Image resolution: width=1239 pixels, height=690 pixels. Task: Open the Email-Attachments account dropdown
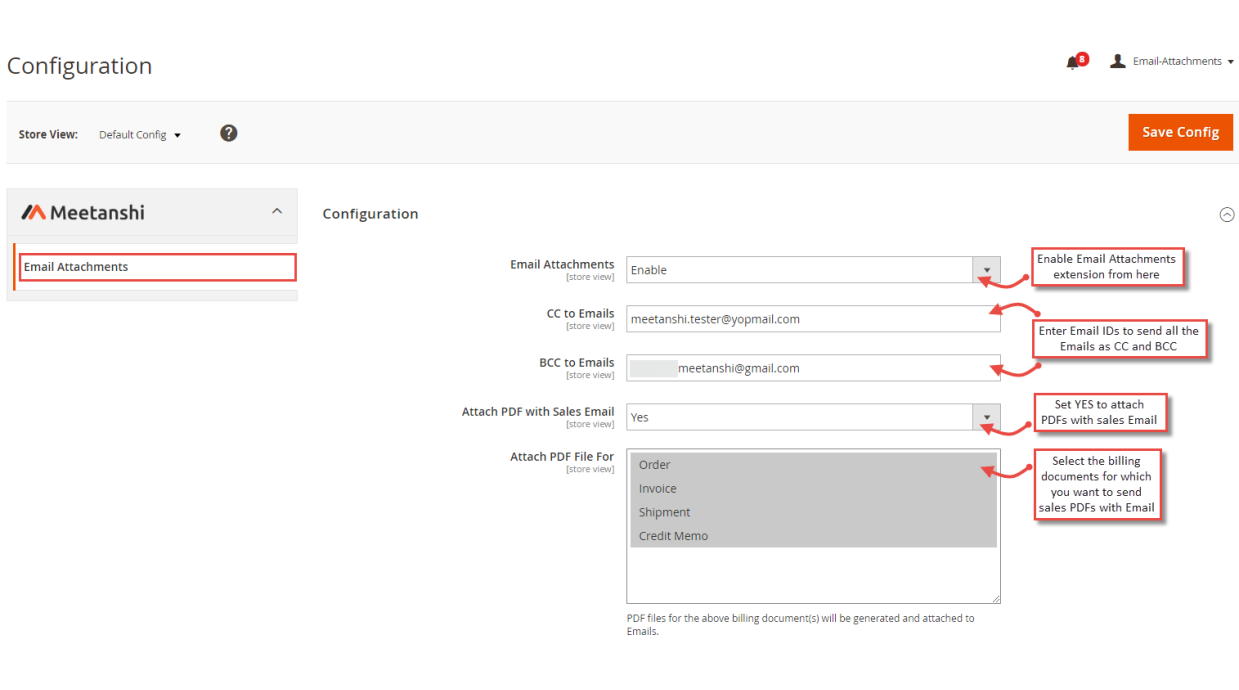coord(1183,62)
